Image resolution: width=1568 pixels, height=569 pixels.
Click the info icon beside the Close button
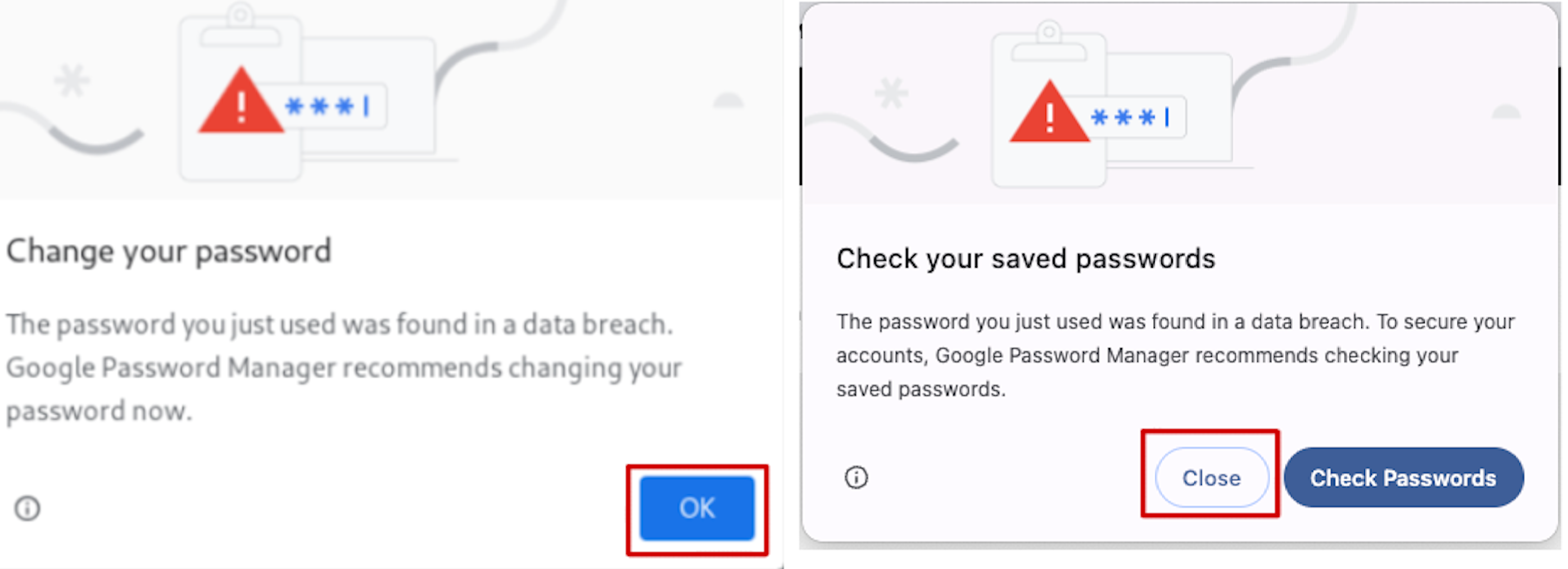(856, 477)
